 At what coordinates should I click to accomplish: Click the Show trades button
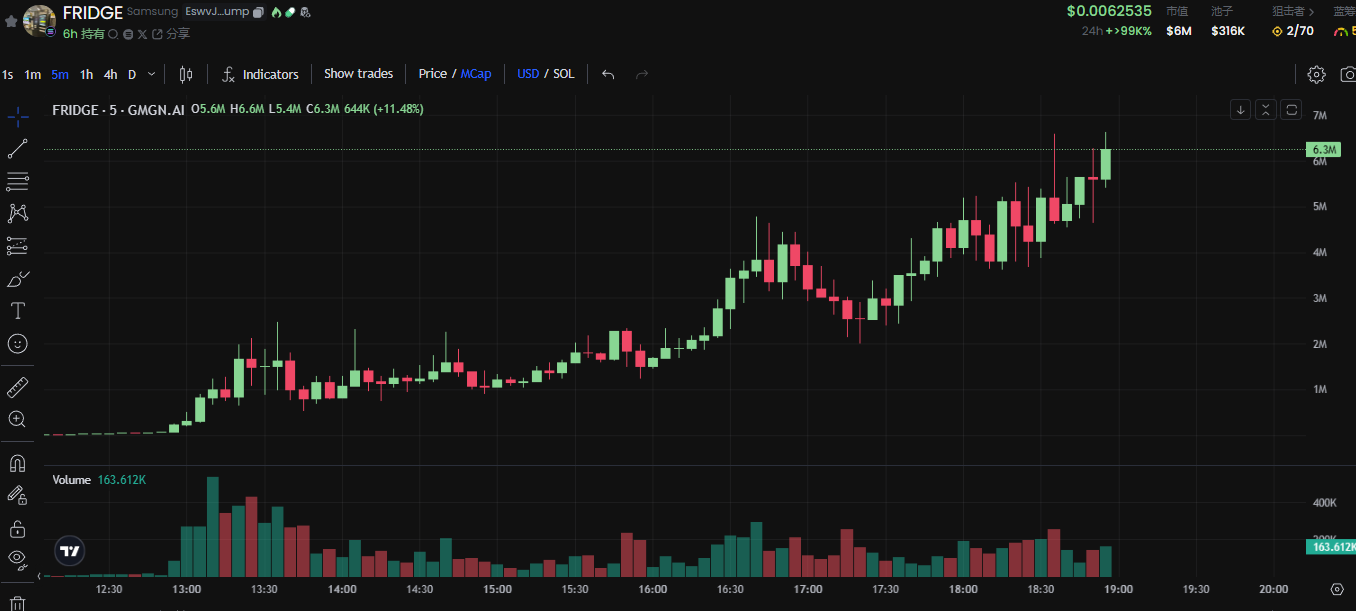pos(358,74)
